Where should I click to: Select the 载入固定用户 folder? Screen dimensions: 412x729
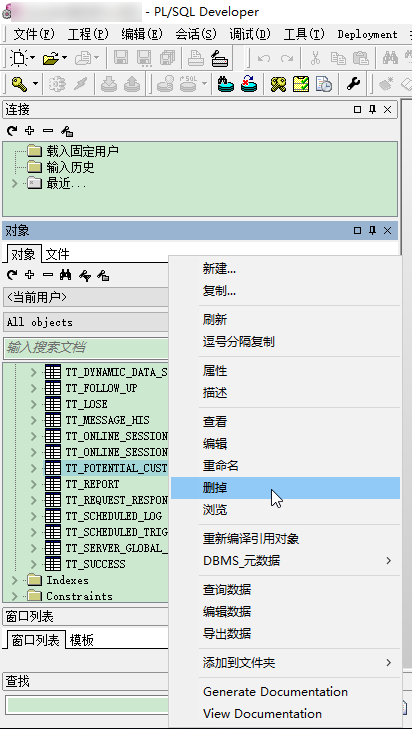82,151
